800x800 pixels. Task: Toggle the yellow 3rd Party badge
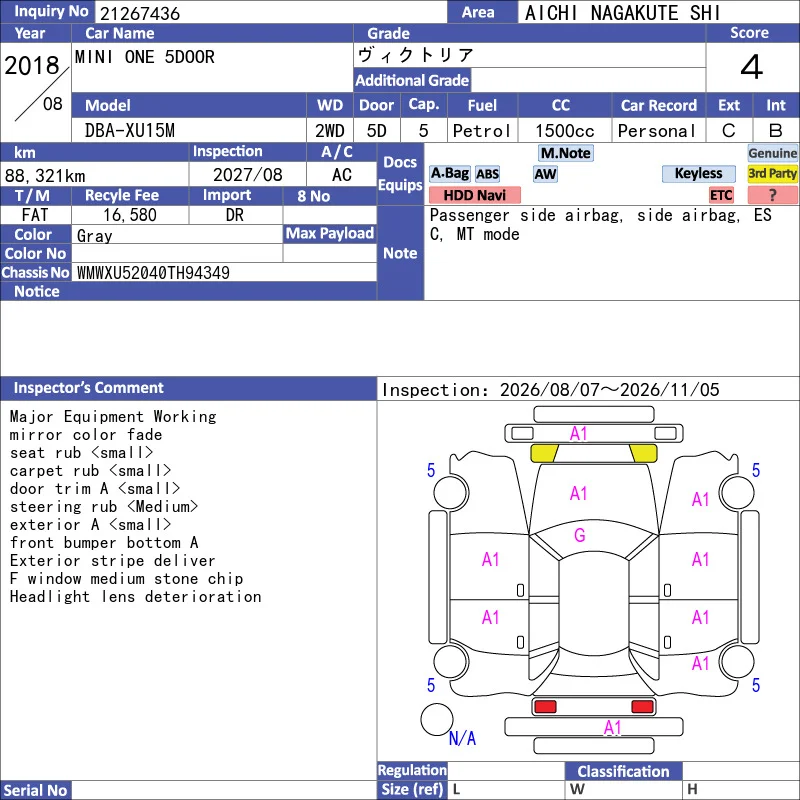[772, 173]
